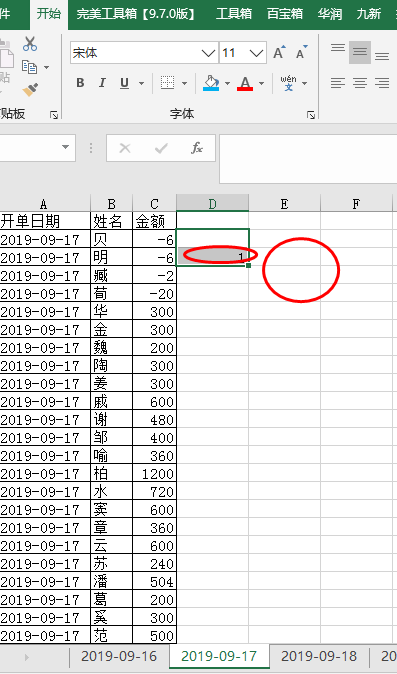Click 开单日期 header cell
397x674 pixels.
click(x=45, y=221)
